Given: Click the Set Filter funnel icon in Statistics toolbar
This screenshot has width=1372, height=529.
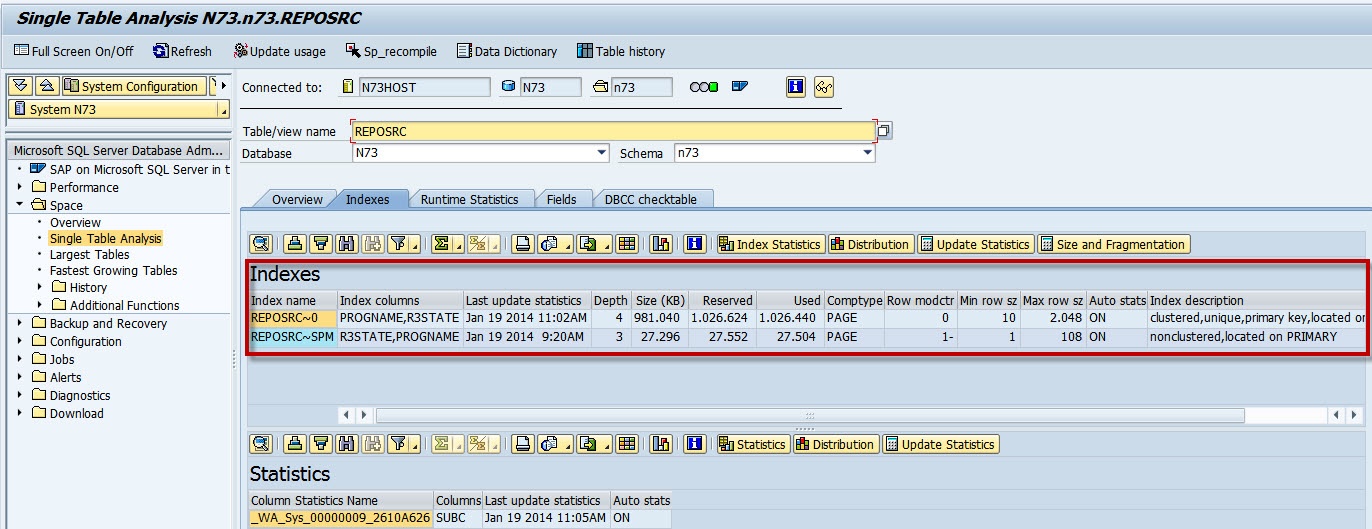Looking at the screenshot, I should coord(400,444).
